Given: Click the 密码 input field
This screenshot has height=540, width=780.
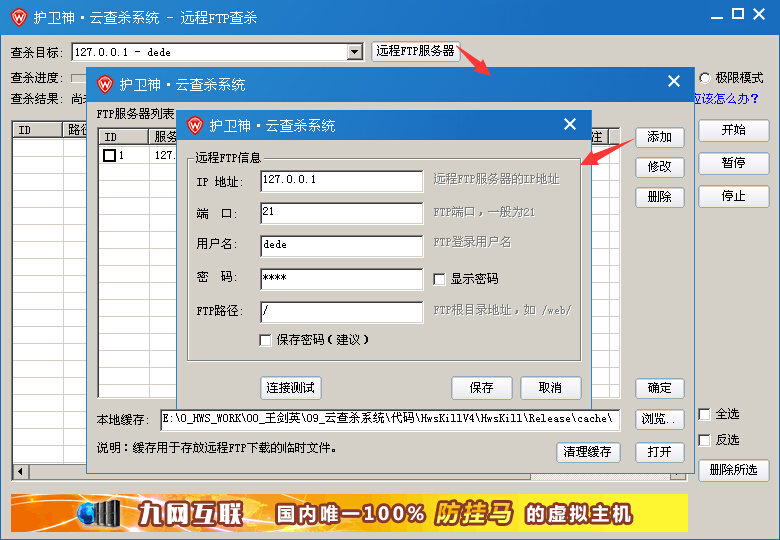Looking at the screenshot, I should tap(342, 279).
